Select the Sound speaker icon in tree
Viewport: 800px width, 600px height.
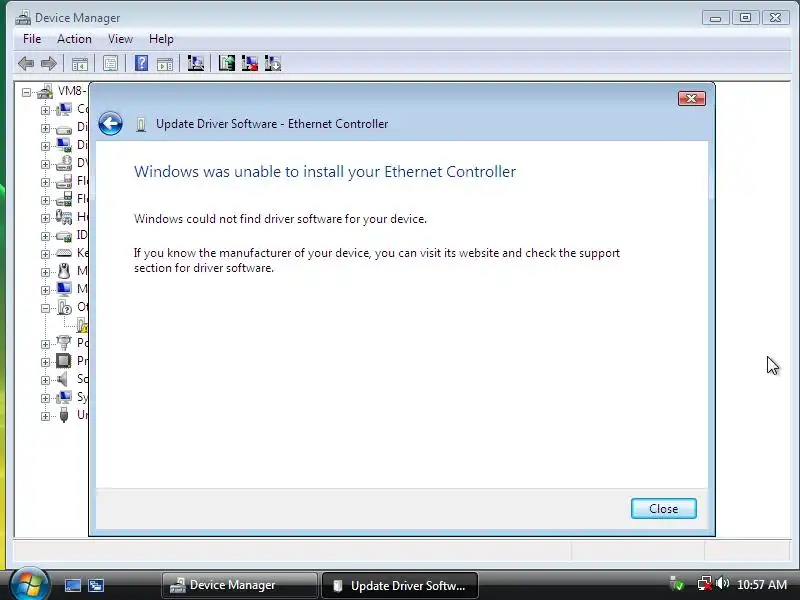(63, 379)
